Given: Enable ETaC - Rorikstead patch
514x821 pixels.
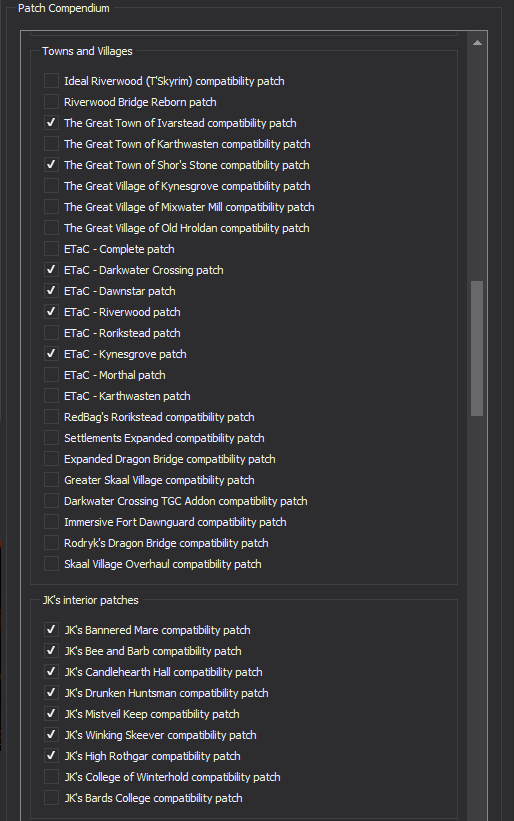Looking at the screenshot, I should coord(51,332).
